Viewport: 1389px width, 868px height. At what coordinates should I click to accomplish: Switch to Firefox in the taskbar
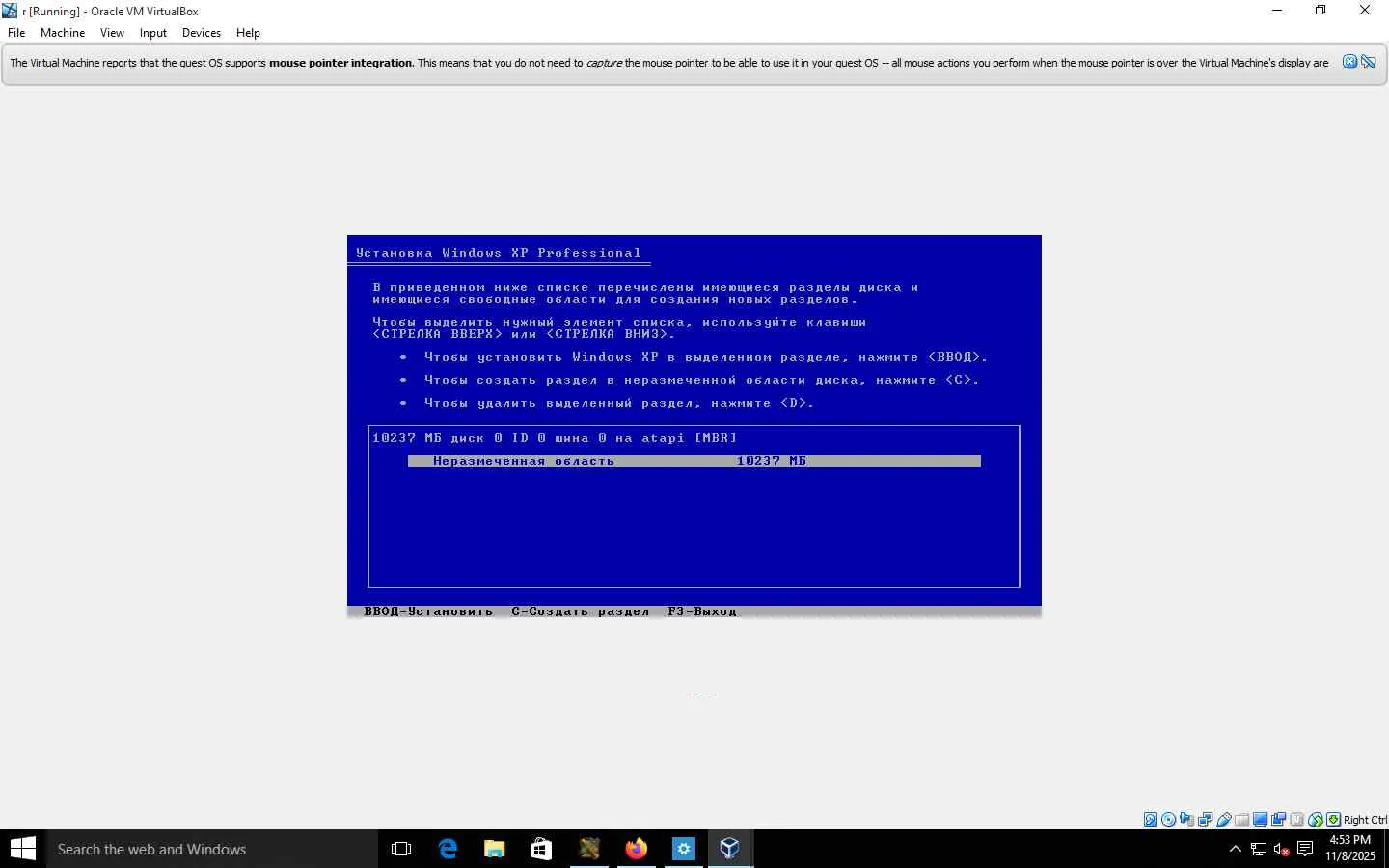[637, 849]
